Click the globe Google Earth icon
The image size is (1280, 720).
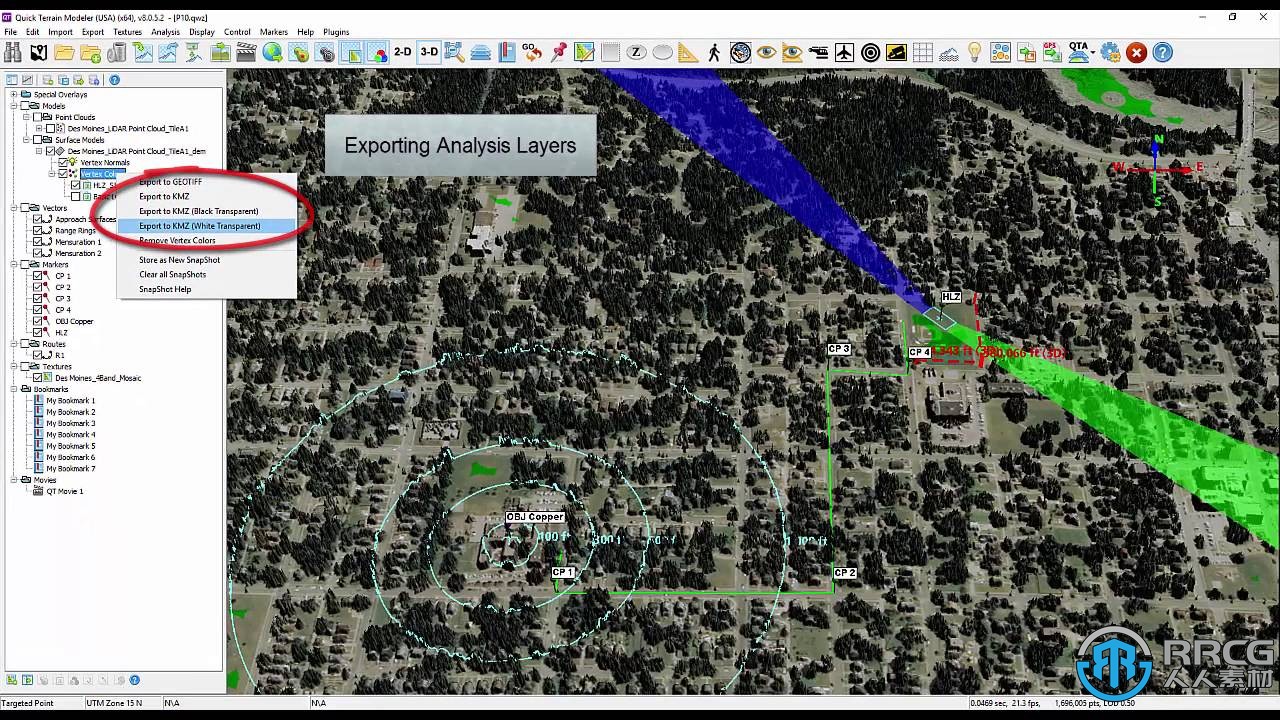[x=272, y=52]
